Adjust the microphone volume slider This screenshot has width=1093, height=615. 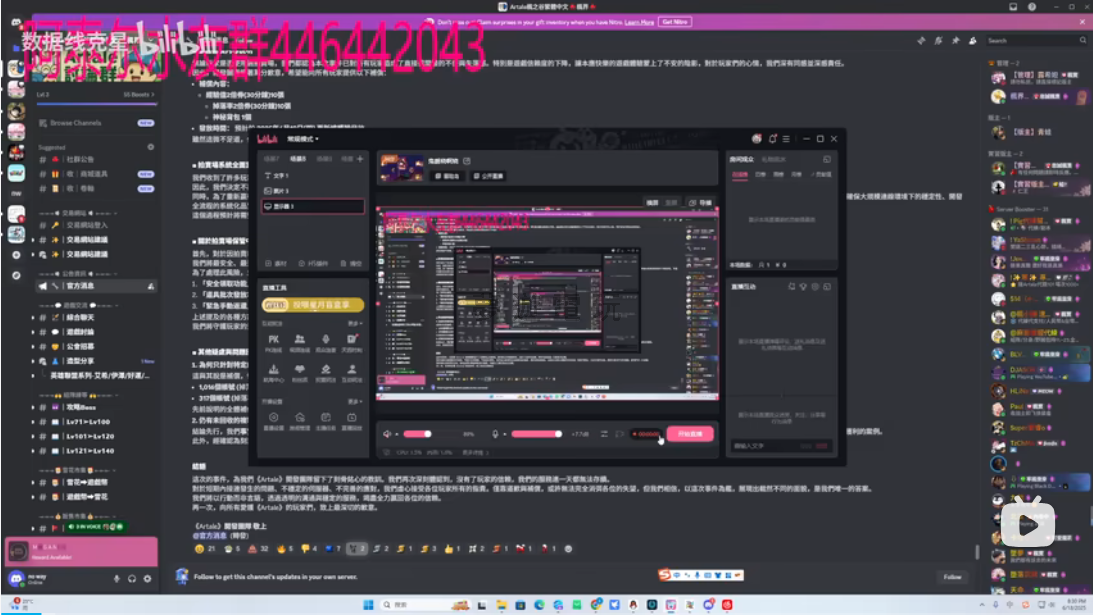(x=537, y=434)
